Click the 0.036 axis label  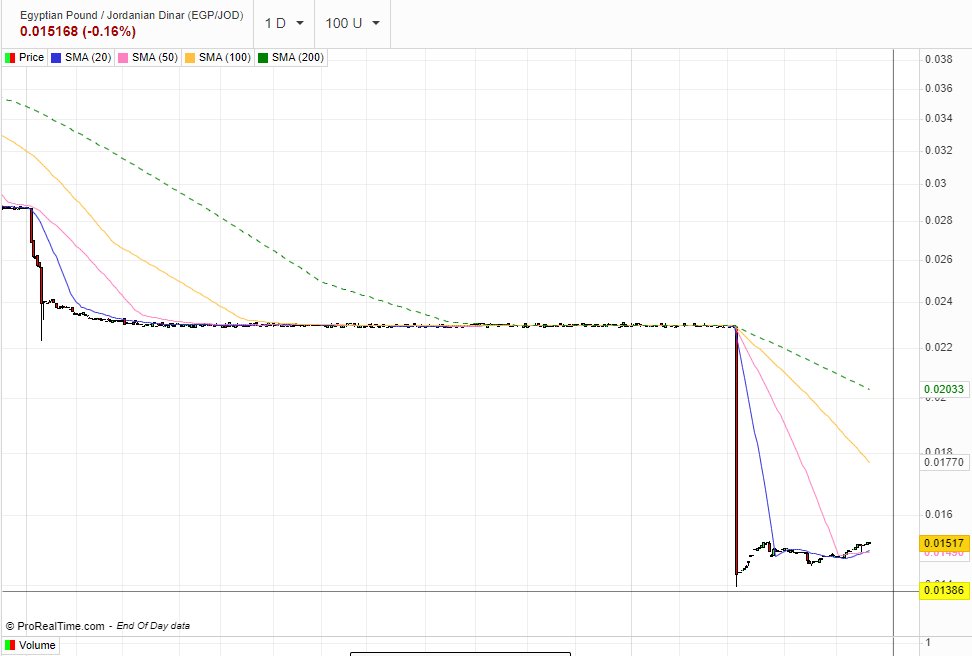click(x=939, y=88)
